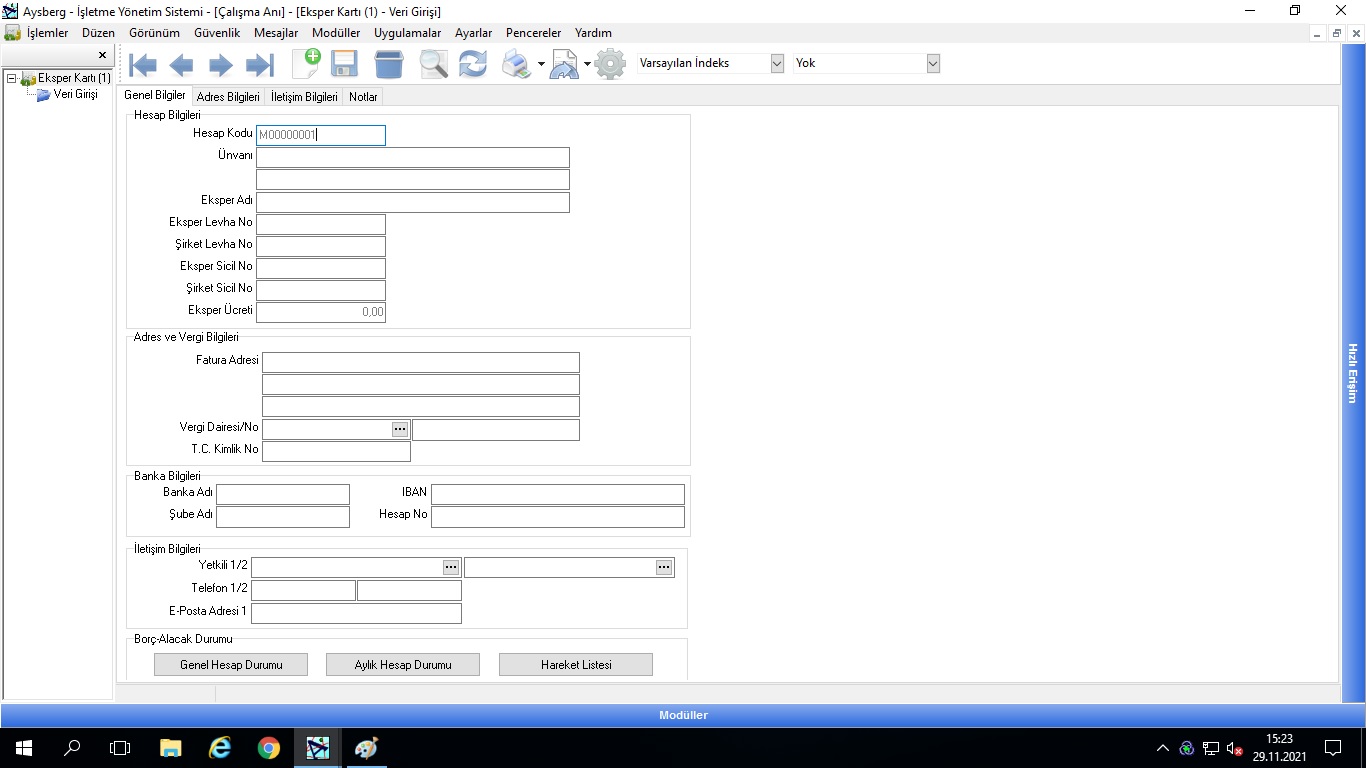Create a new record with plus icon
1366x768 pixels.
point(306,64)
